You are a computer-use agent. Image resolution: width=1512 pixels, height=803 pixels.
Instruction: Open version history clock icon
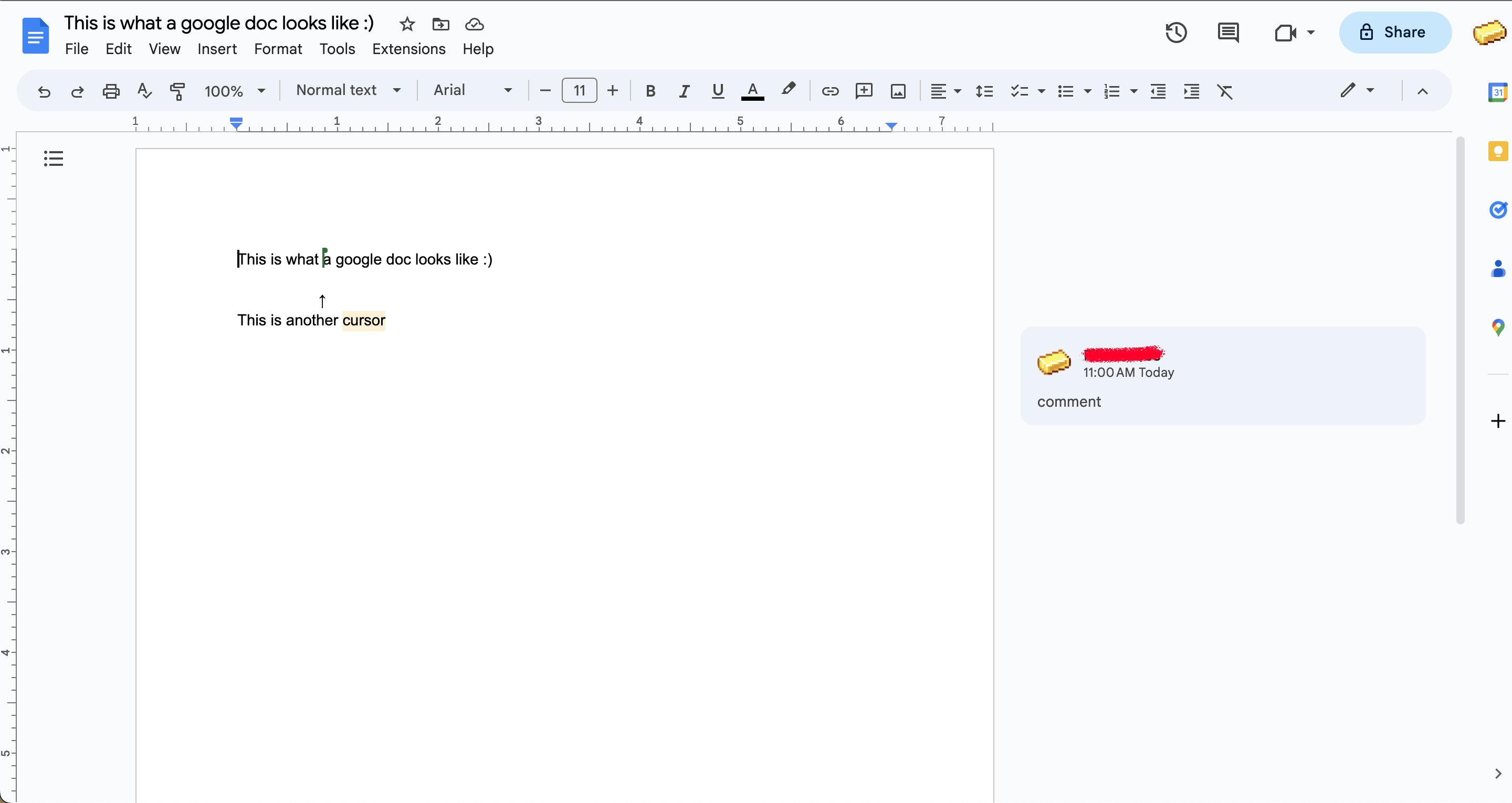pyautogui.click(x=1175, y=33)
